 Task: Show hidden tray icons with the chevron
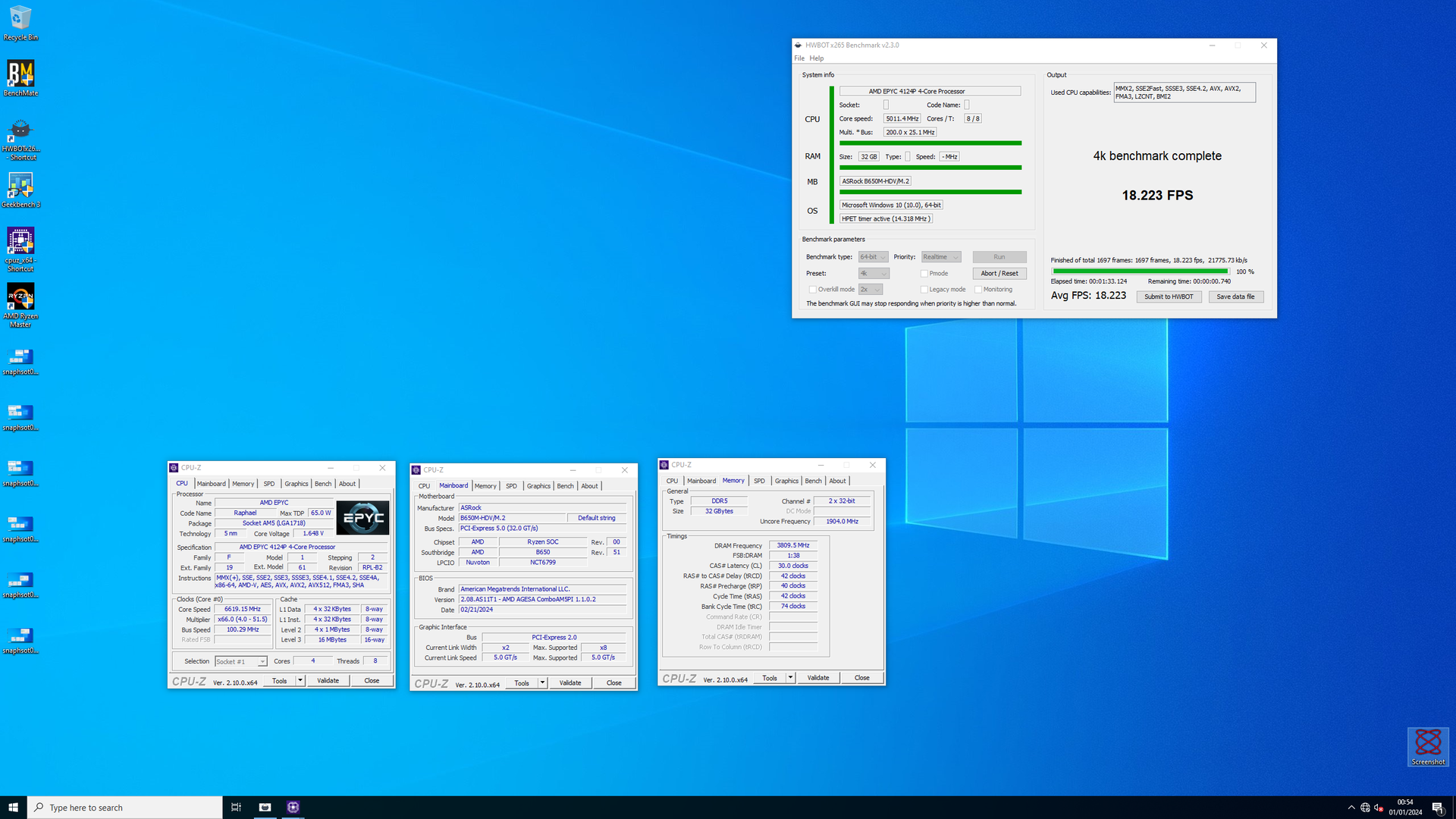[x=1351, y=808]
